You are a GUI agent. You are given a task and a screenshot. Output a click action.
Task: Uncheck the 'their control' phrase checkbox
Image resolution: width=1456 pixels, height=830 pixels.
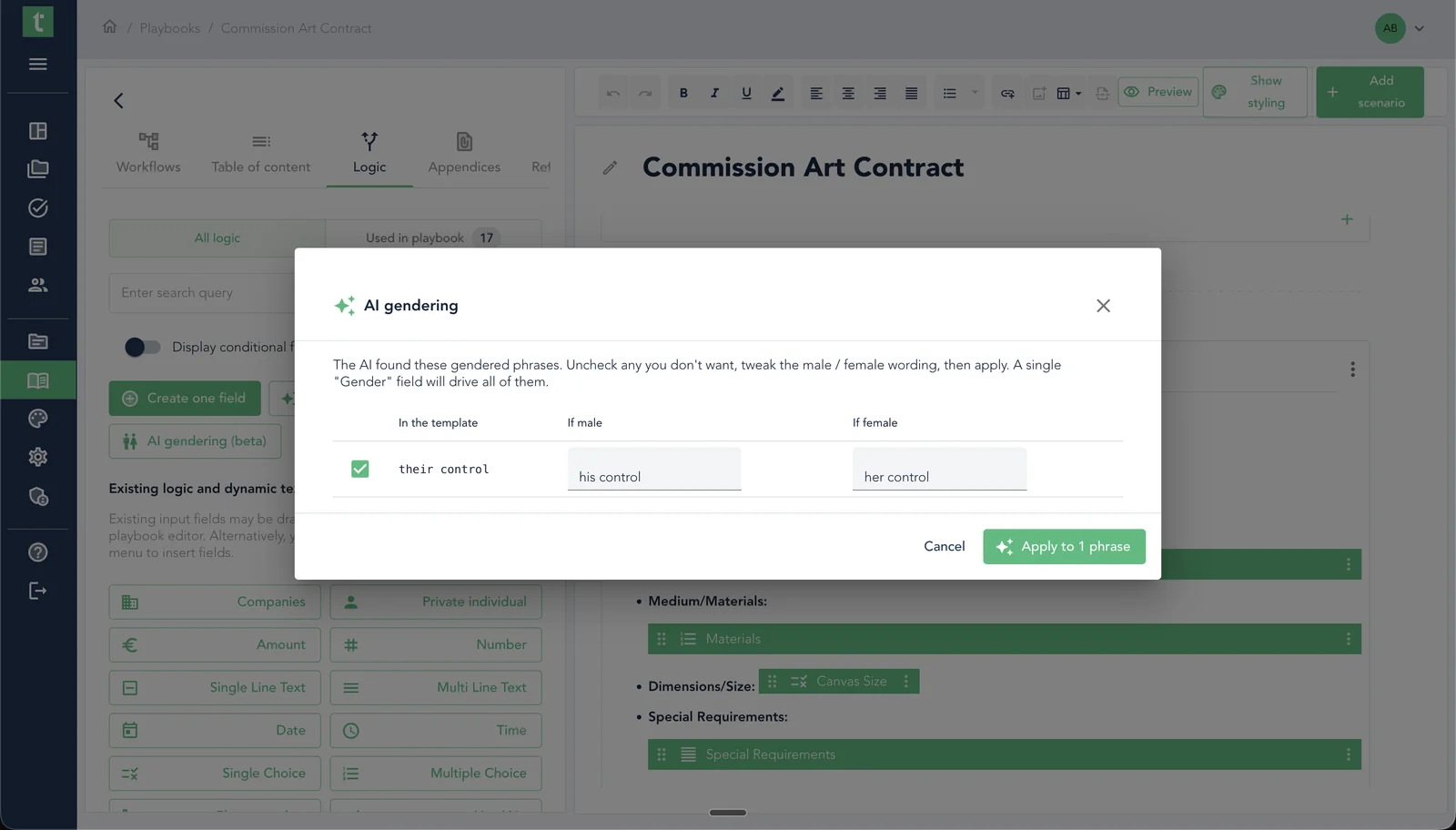[x=360, y=469]
